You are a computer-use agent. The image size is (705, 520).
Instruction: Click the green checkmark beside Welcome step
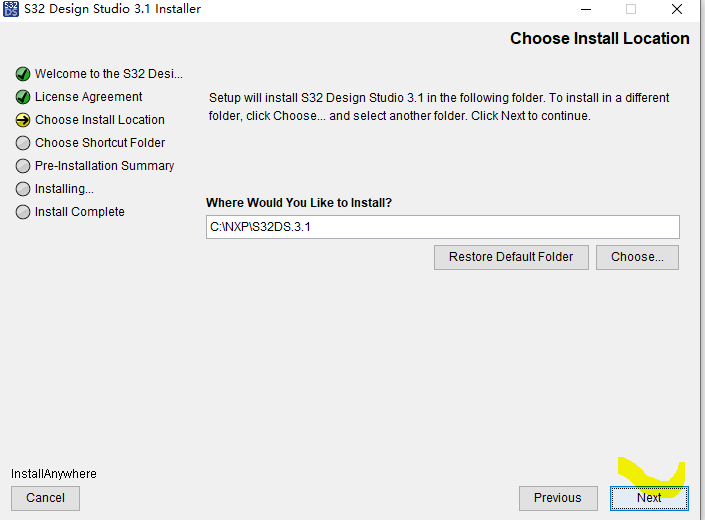pos(23,74)
